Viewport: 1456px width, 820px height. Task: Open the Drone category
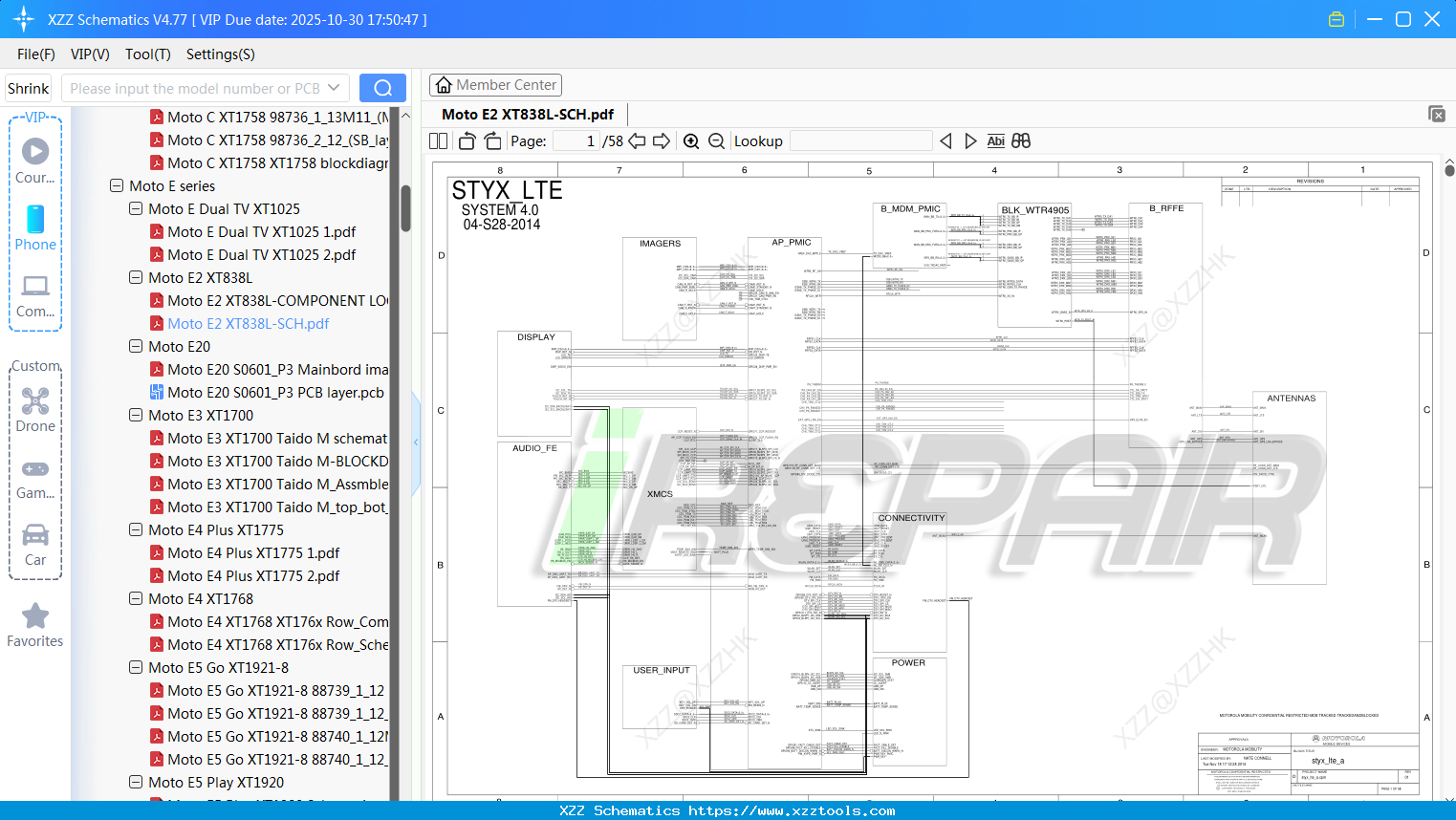coord(35,410)
